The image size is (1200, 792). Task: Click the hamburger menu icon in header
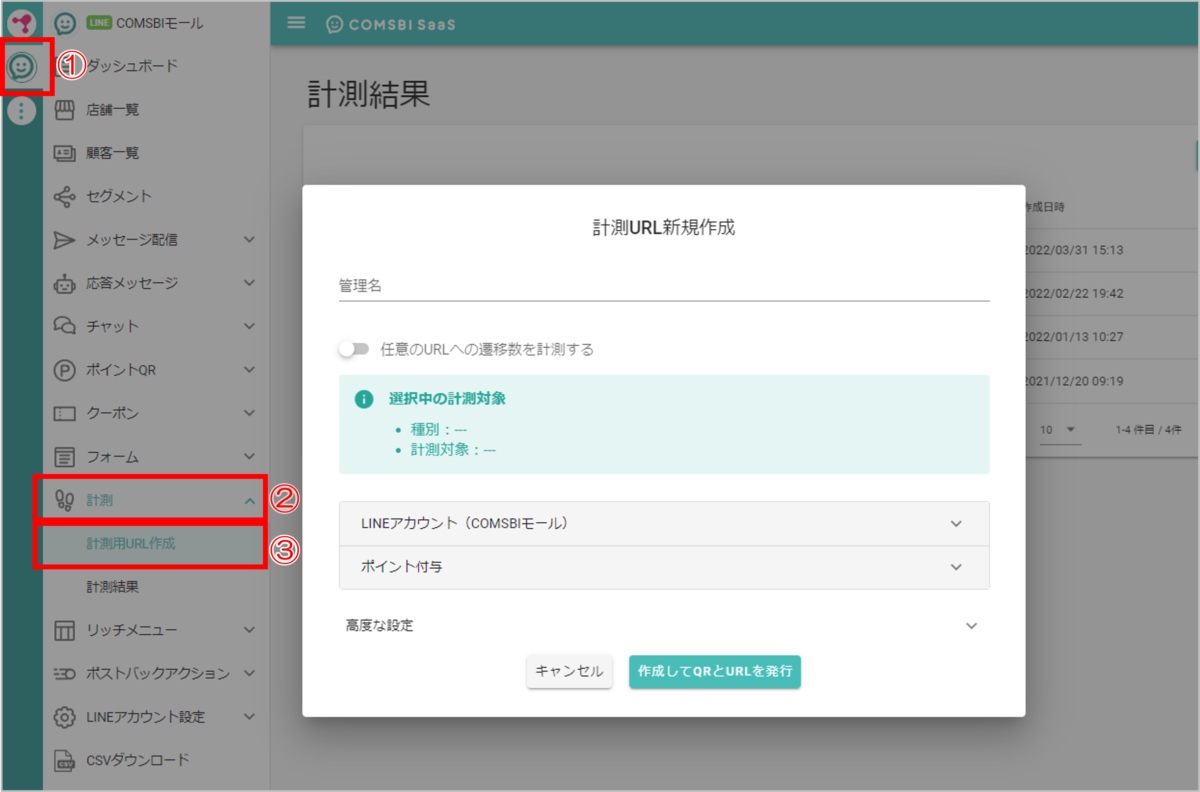[296, 23]
